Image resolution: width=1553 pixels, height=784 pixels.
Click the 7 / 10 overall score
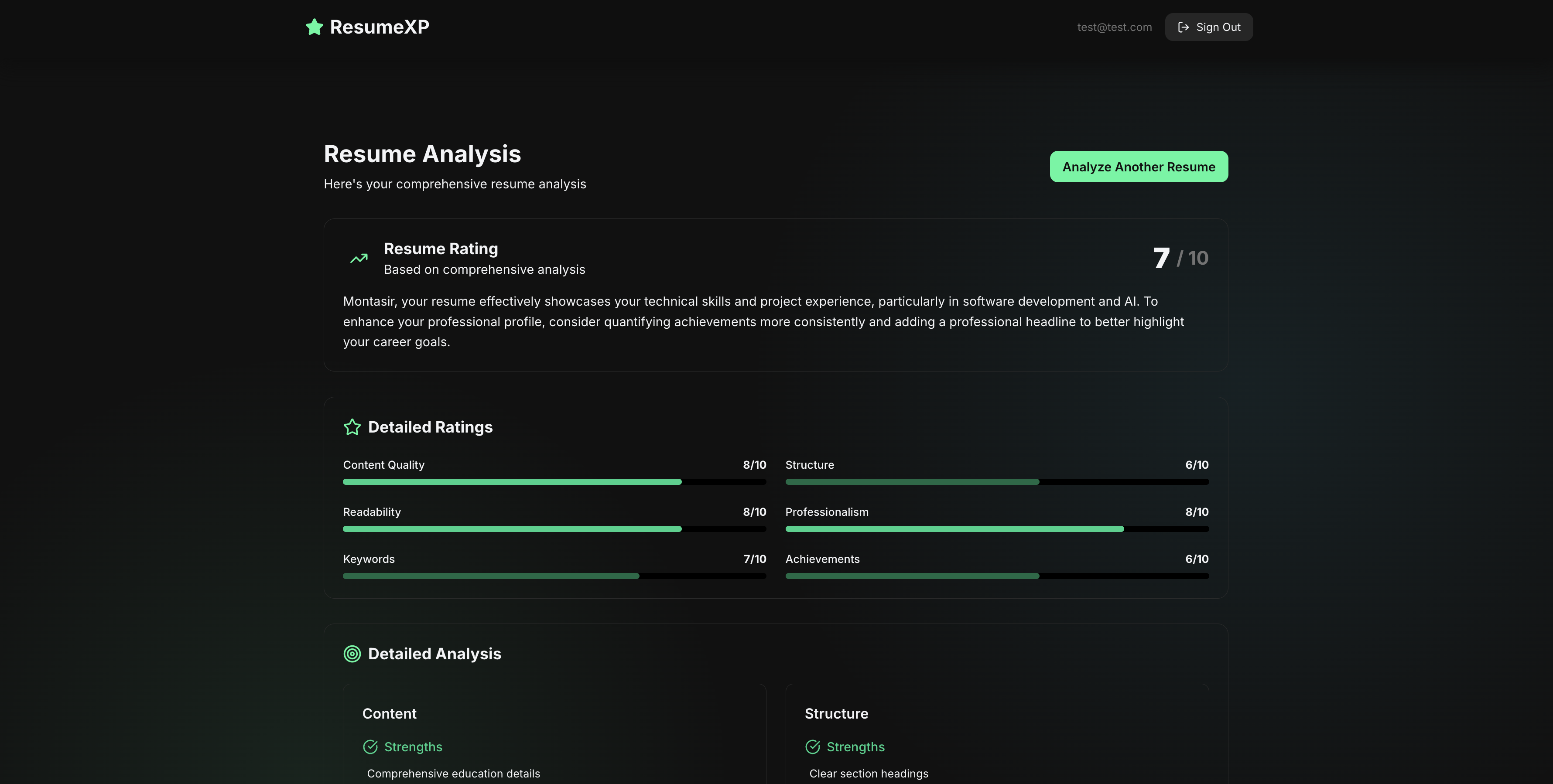pyautogui.click(x=1180, y=258)
